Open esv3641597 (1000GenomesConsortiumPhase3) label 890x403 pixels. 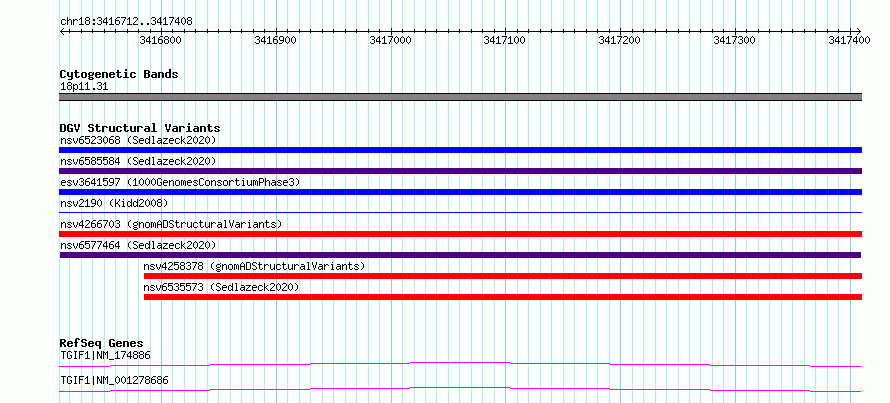[180, 182]
